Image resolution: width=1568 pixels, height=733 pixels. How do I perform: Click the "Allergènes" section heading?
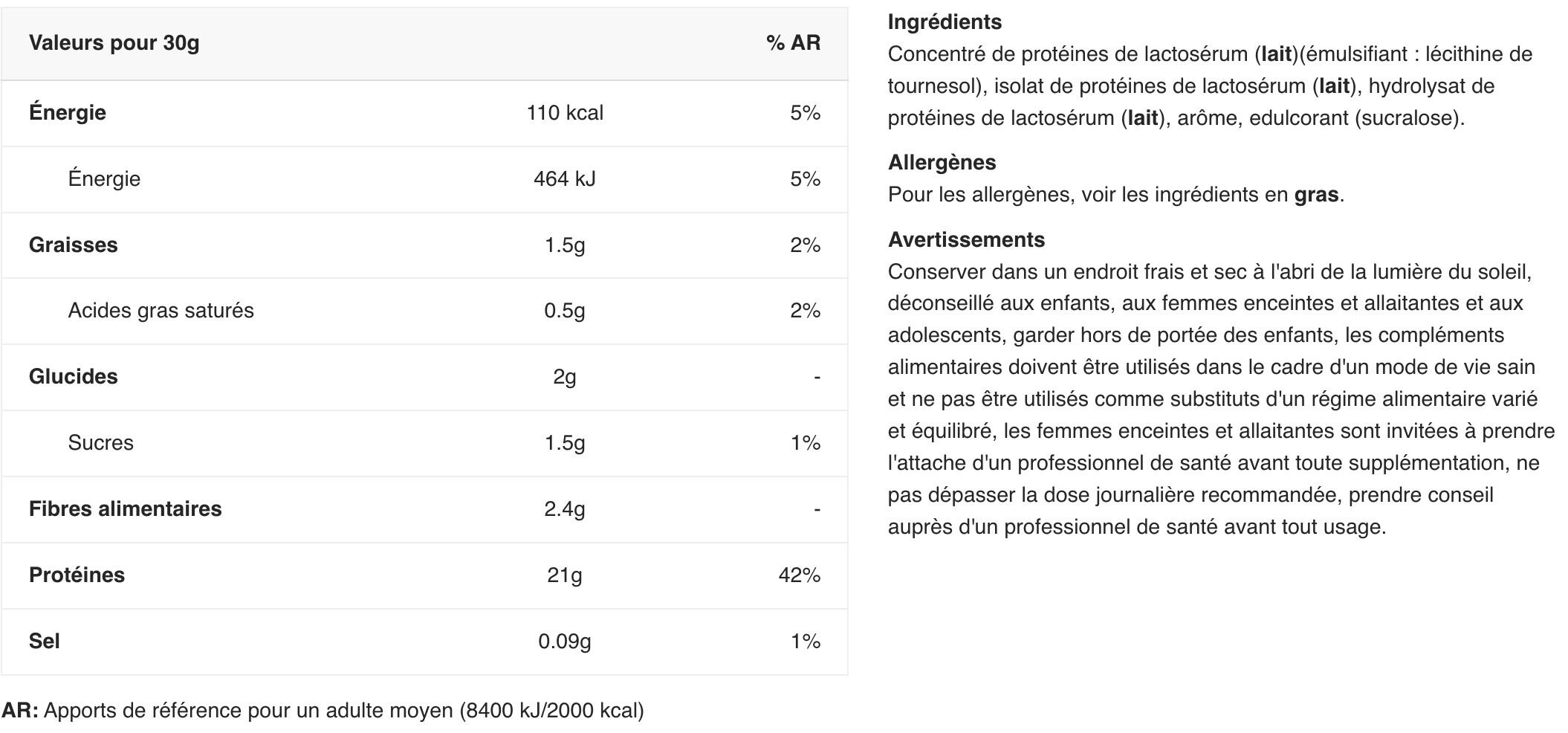(x=942, y=163)
